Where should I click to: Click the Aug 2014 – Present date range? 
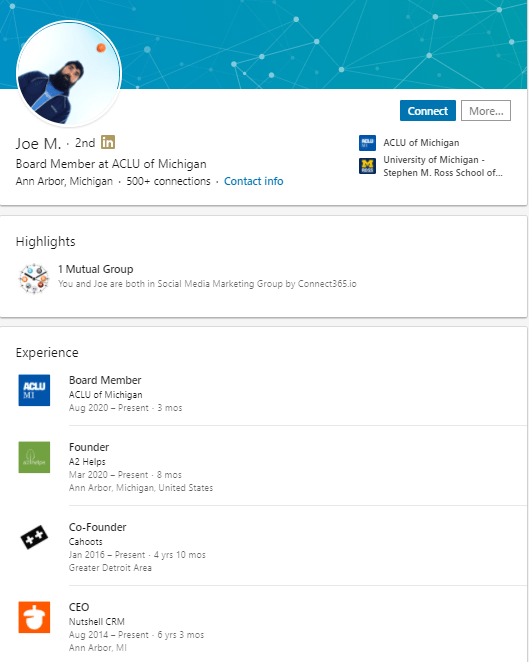coord(109,635)
